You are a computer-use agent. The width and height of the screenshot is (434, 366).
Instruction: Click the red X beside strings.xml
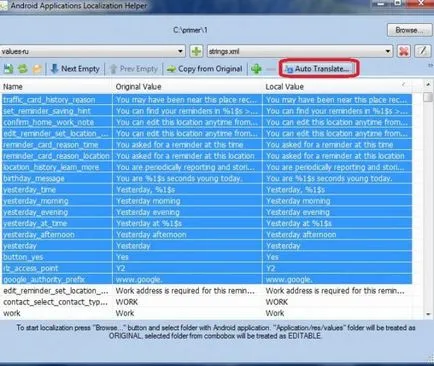click(404, 51)
